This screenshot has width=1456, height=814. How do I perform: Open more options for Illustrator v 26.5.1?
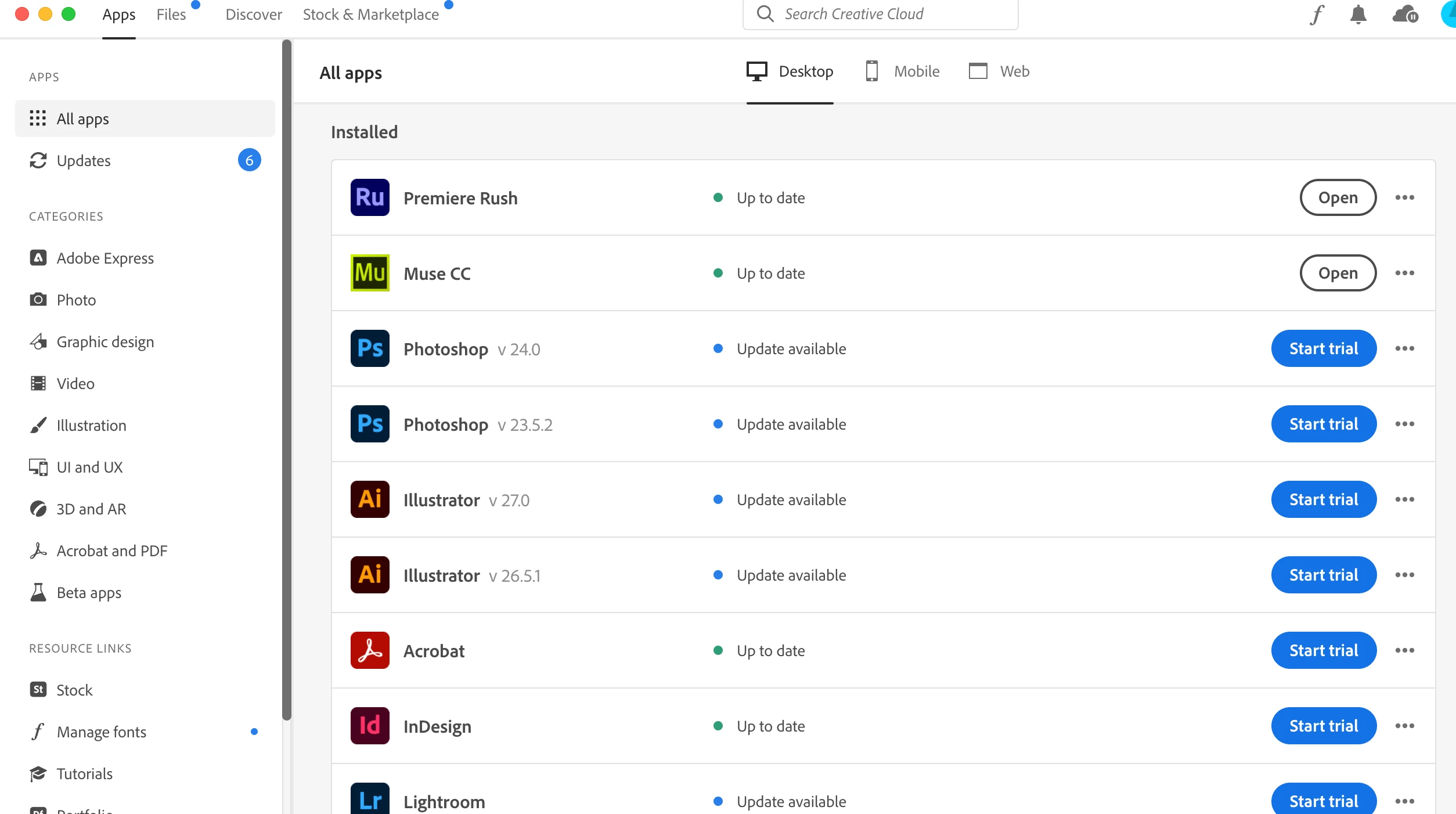click(1404, 575)
